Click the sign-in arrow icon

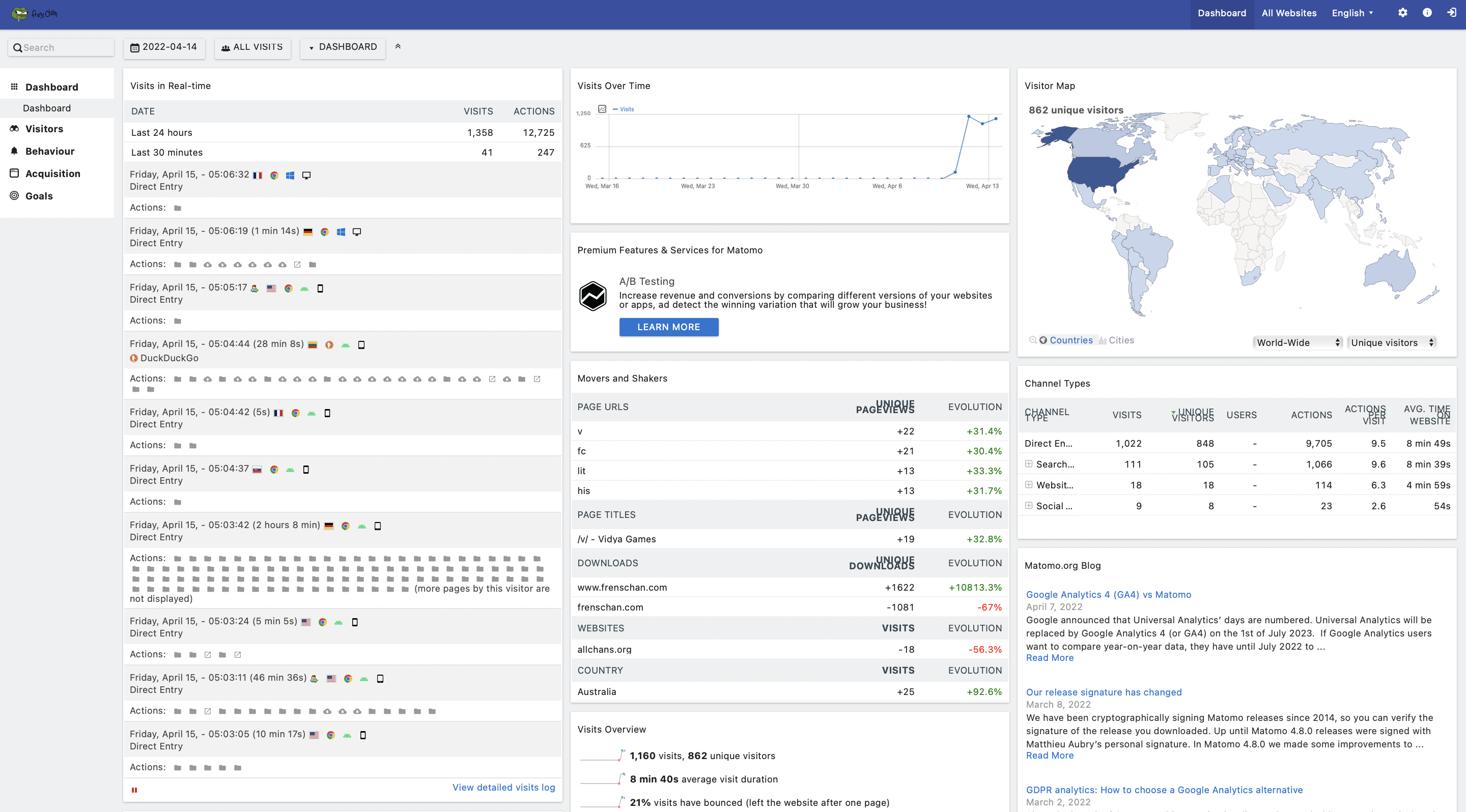[1451, 13]
